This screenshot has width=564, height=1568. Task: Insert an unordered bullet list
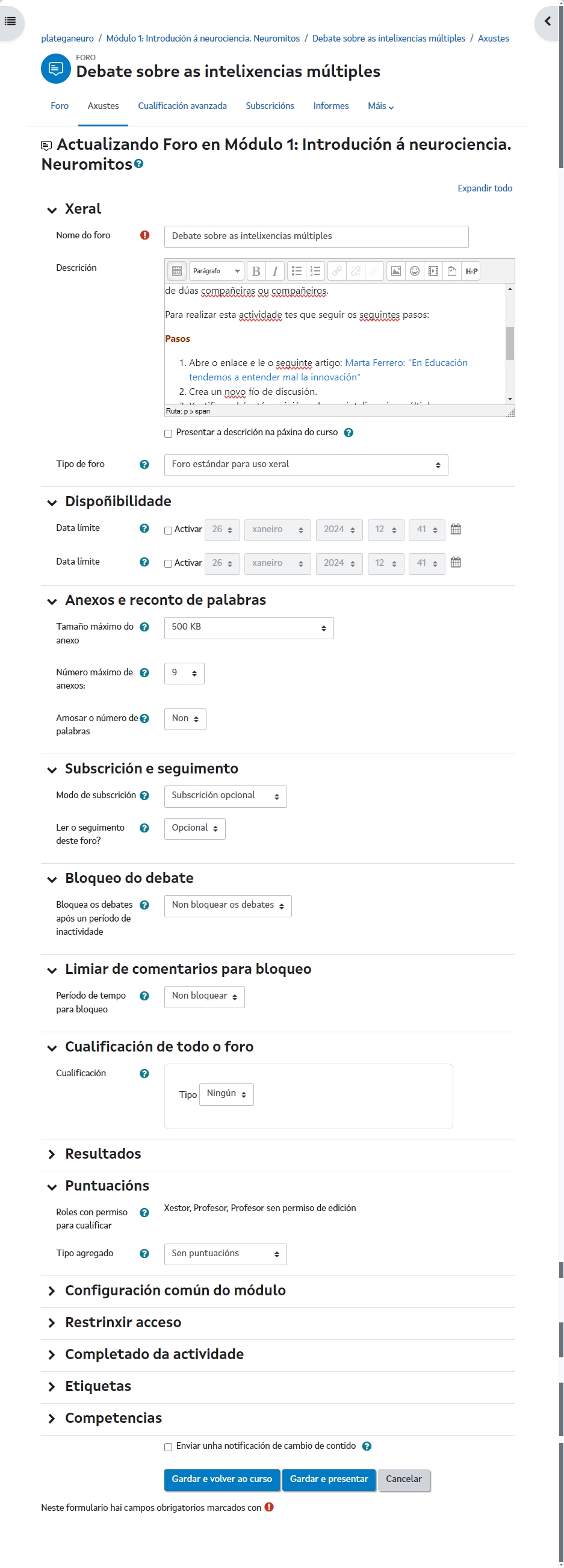[296, 271]
